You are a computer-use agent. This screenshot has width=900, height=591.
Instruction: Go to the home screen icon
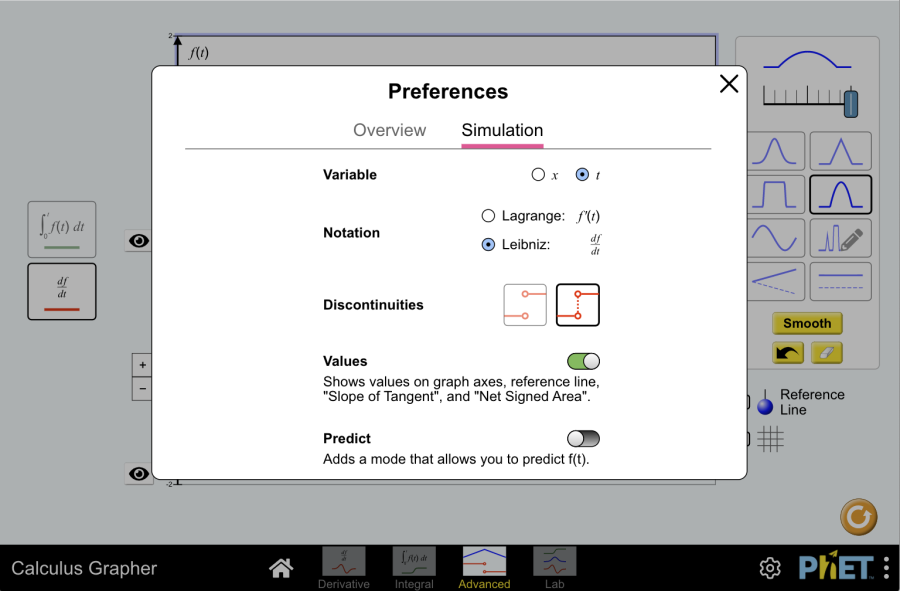pos(281,568)
